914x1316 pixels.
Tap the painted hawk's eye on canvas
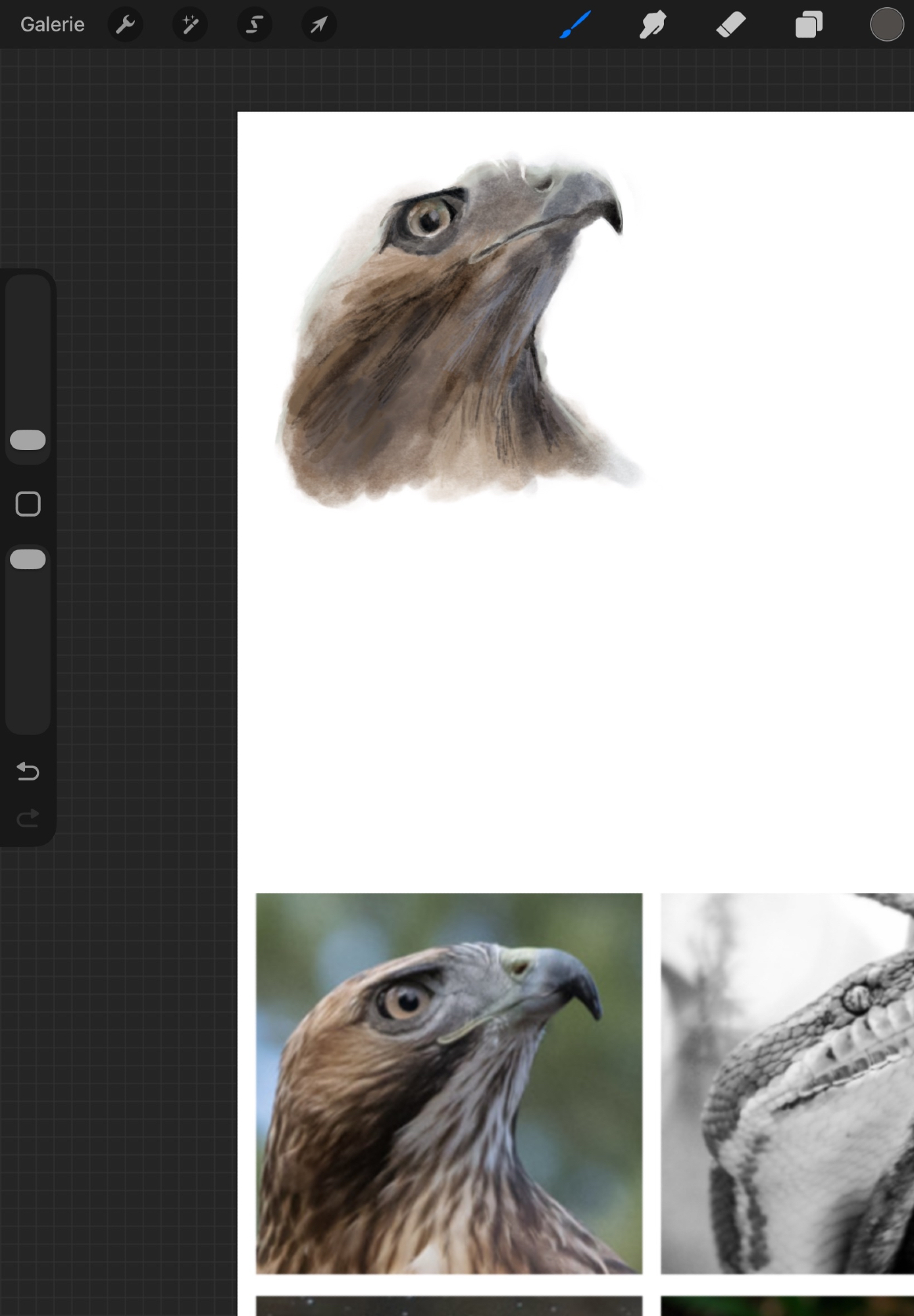point(429,217)
